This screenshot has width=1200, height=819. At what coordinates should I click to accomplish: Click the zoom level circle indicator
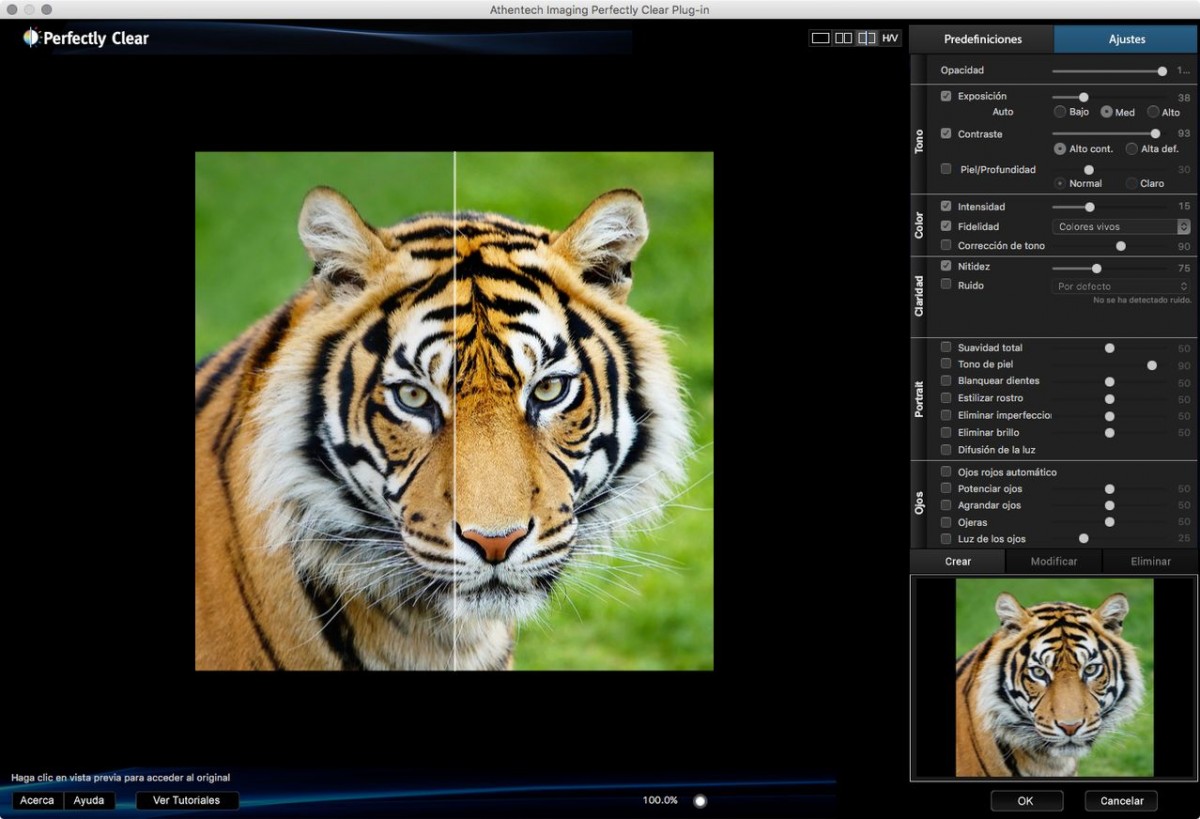point(700,801)
